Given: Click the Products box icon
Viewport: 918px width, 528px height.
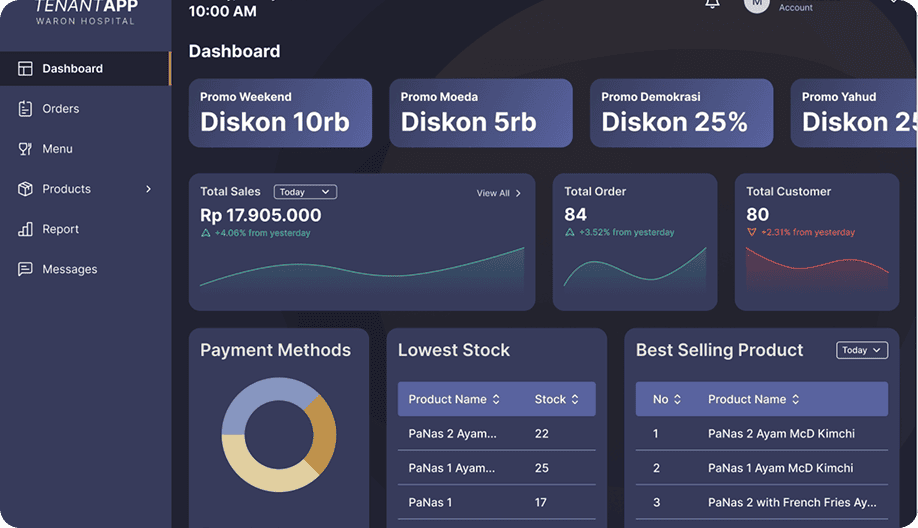Looking at the screenshot, I should (26, 189).
